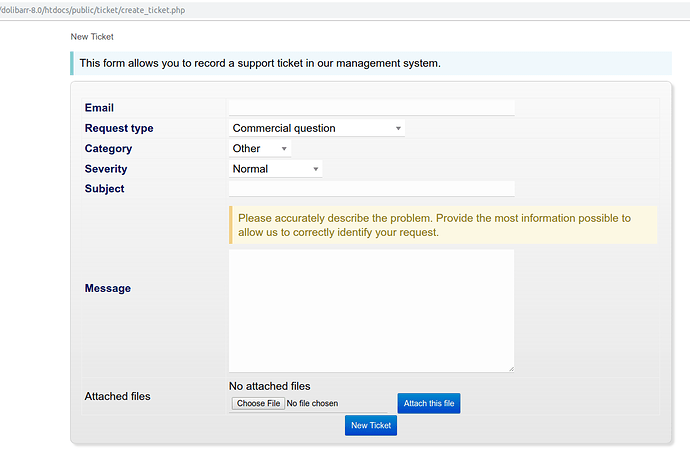Click the Subject text field
This screenshot has width=690, height=468.
pyautogui.click(x=371, y=189)
